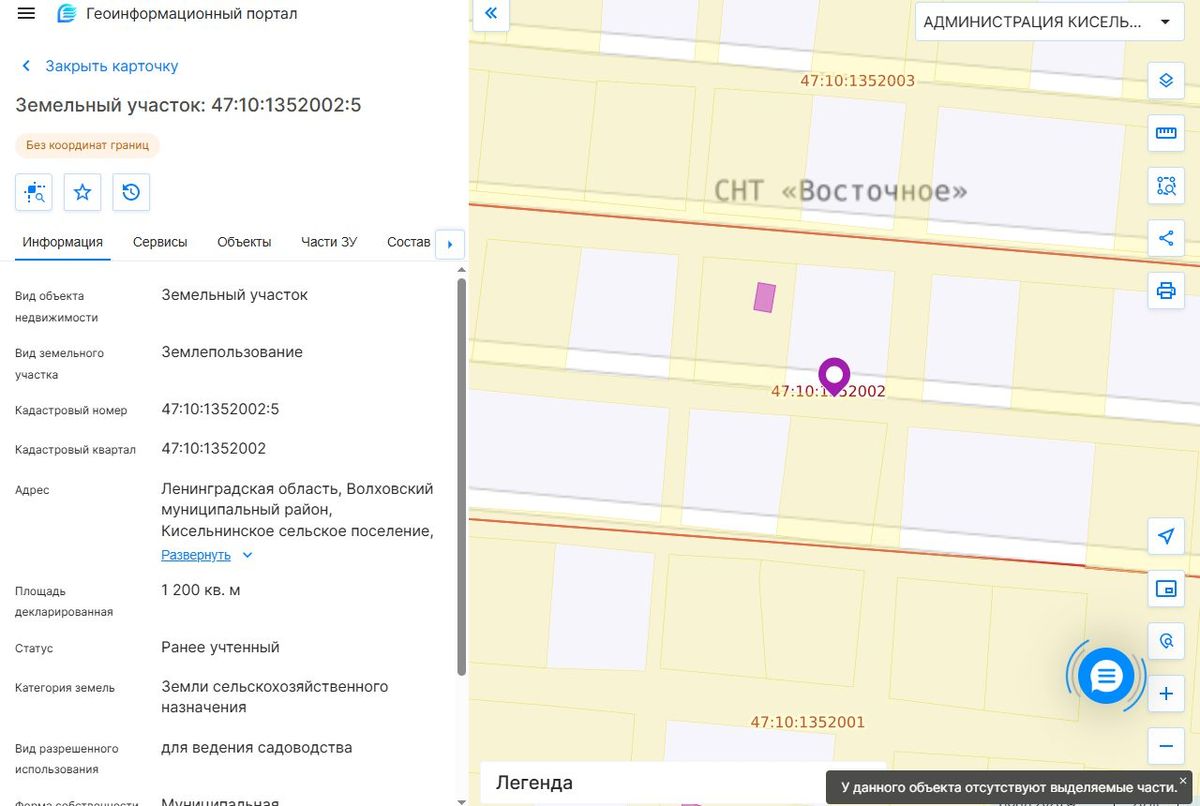Switch to the Состав tab
The width and height of the screenshot is (1200, 806).
tap(408, 242)
